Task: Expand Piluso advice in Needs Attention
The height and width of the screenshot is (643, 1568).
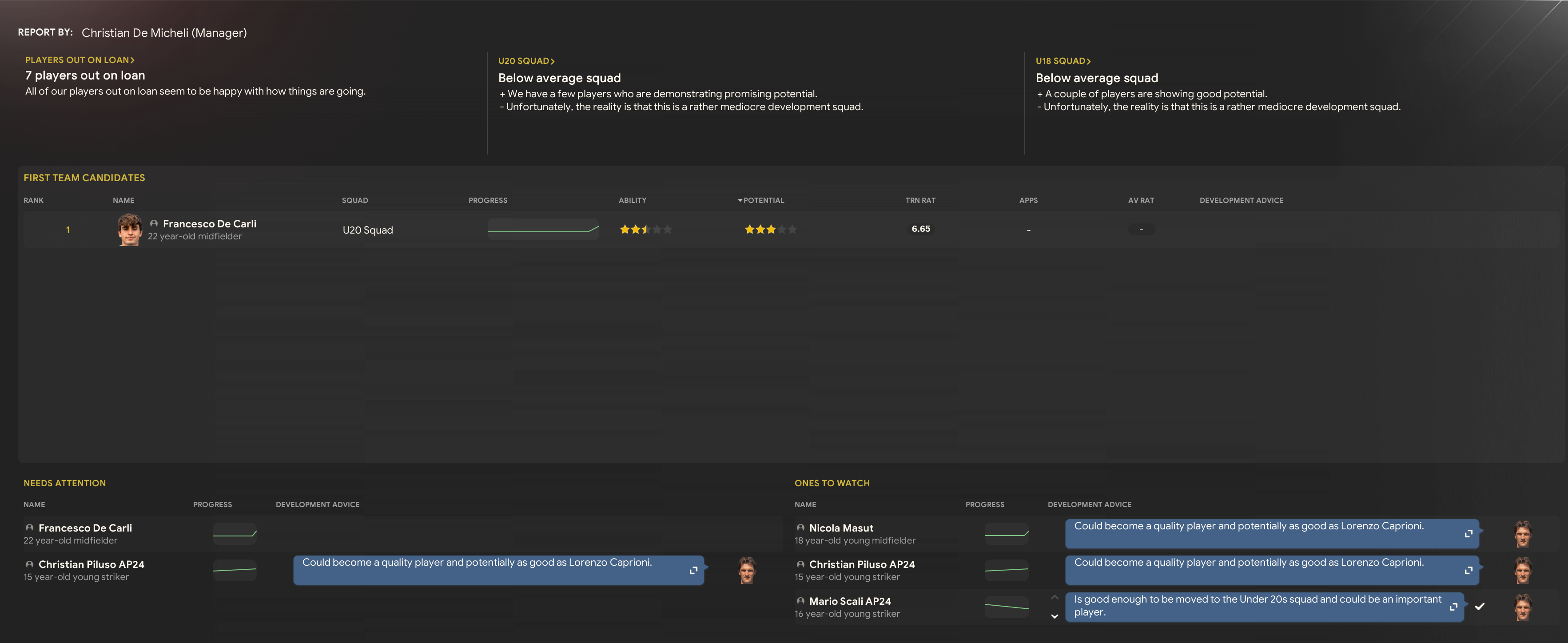Action: tap(692, 570)
